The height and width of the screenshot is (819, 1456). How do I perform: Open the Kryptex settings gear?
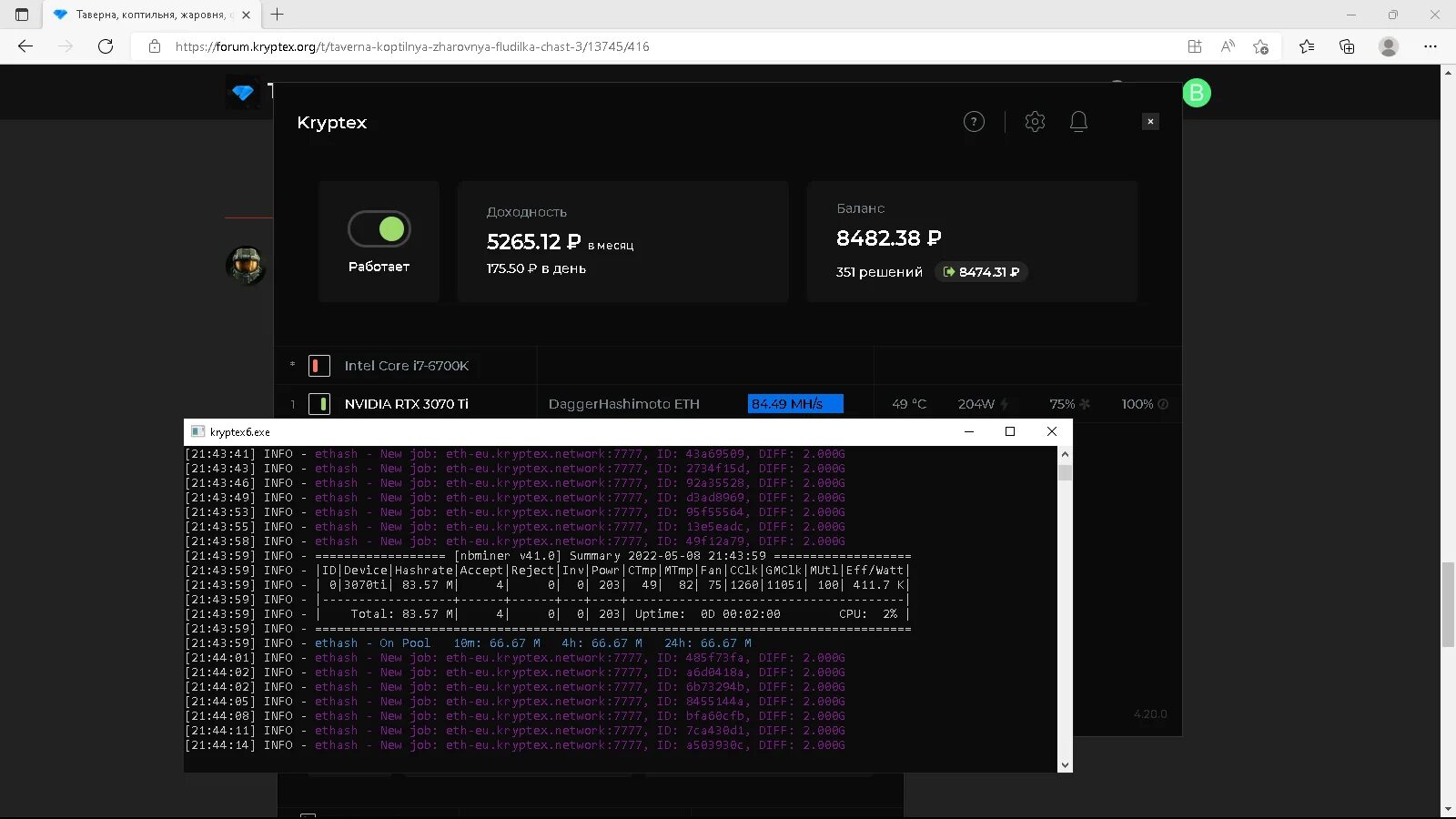(1035, 121)
